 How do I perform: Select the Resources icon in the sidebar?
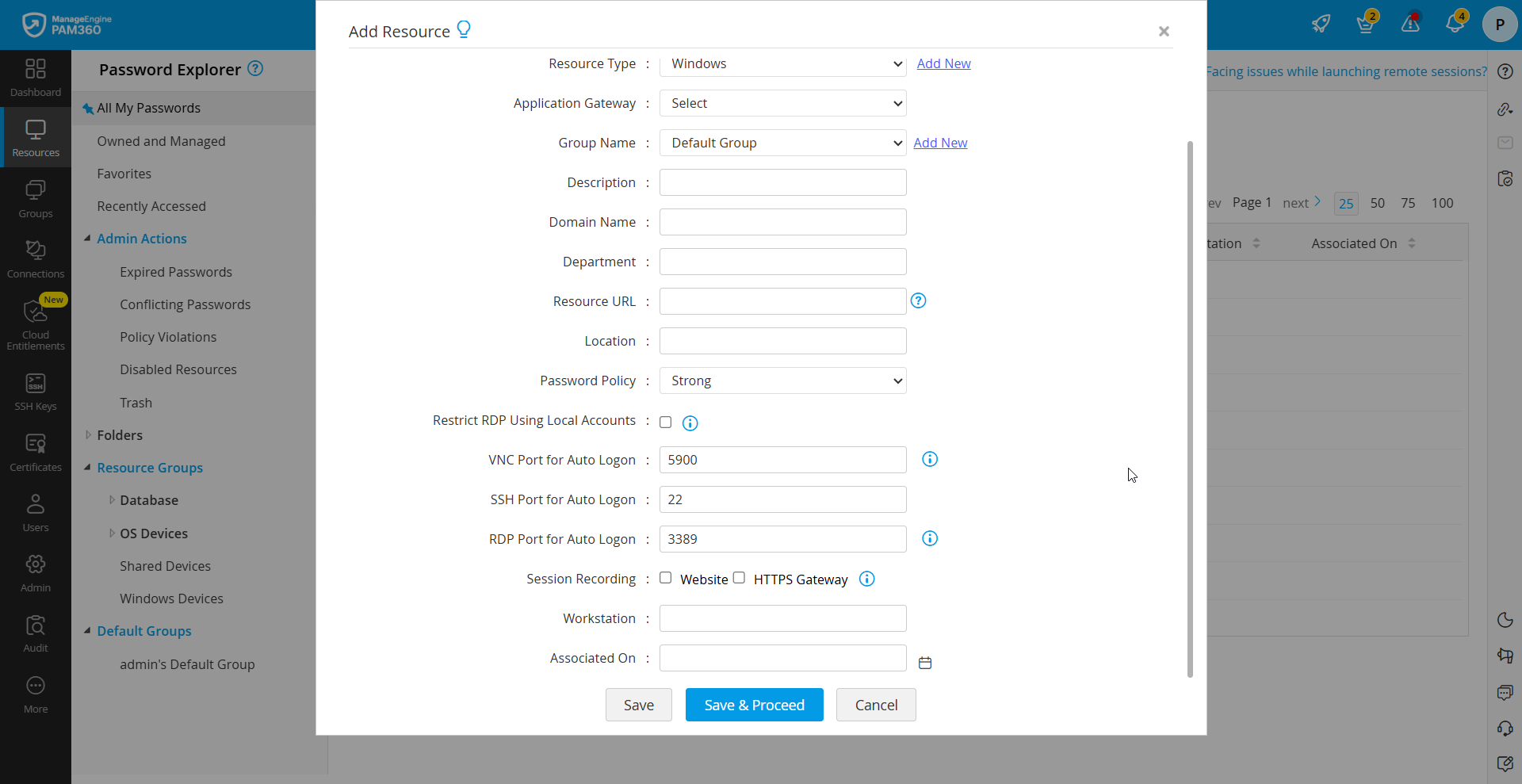35,136
